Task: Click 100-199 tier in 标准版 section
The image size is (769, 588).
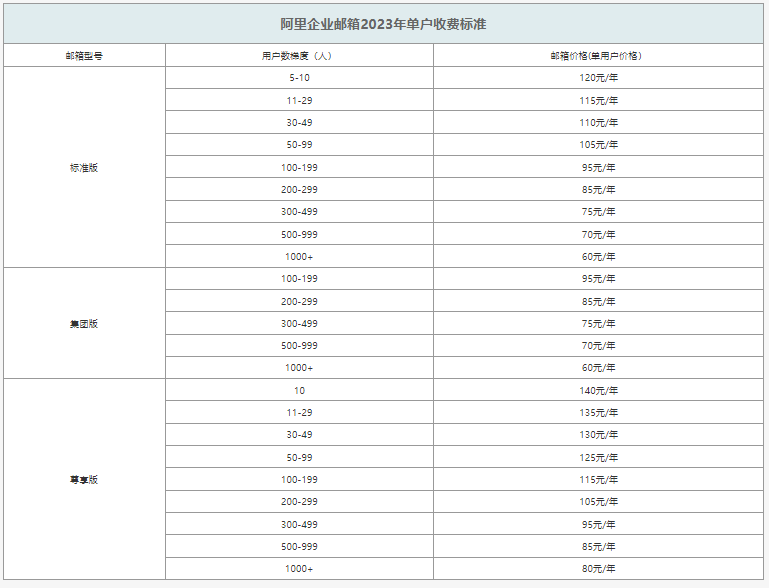Action: point(299,168)
